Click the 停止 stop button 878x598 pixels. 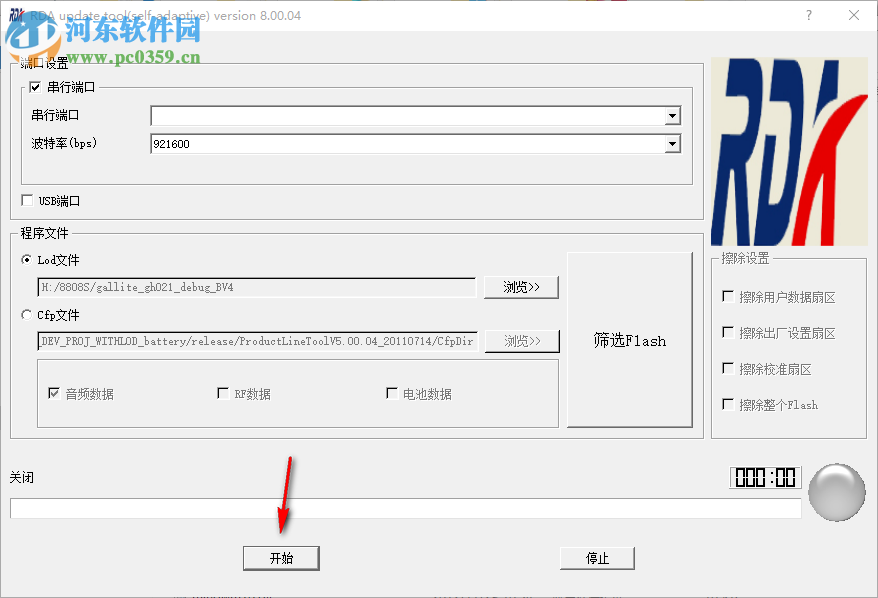pyautogui.click(x=597, y=558)
